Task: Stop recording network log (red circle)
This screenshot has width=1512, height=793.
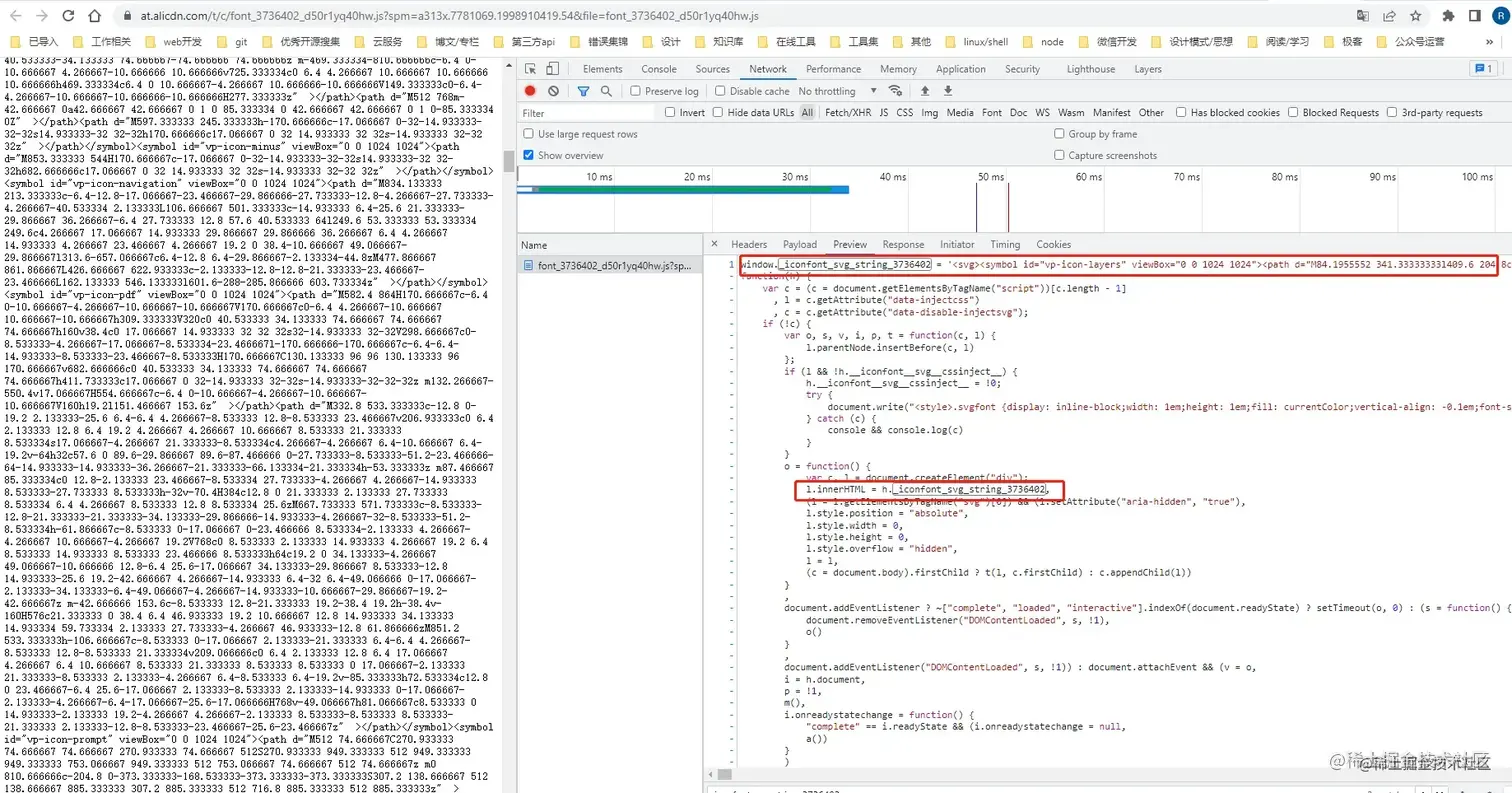Action: point(531,91)
